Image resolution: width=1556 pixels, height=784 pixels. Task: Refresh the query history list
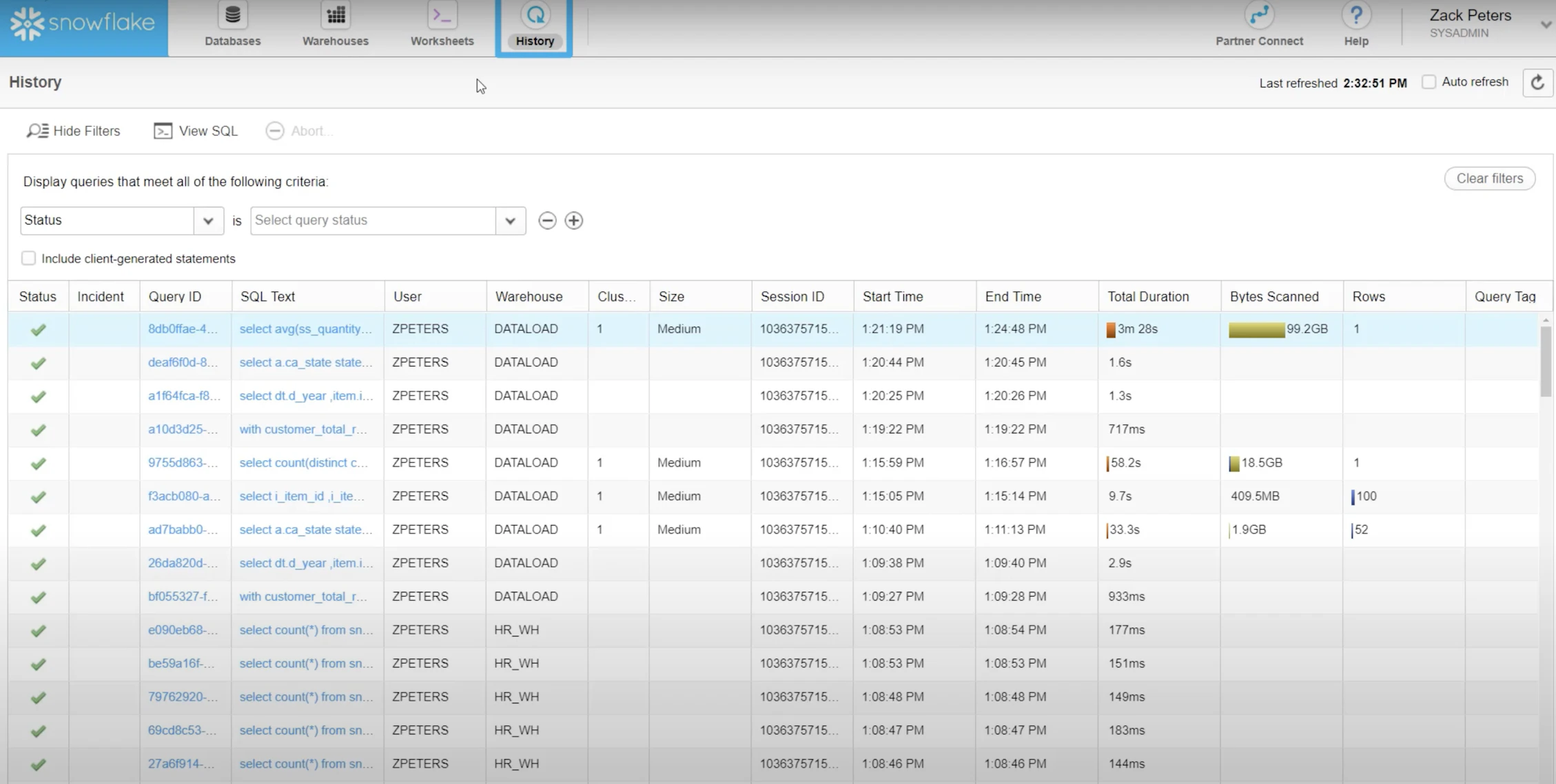(1537, 82)
